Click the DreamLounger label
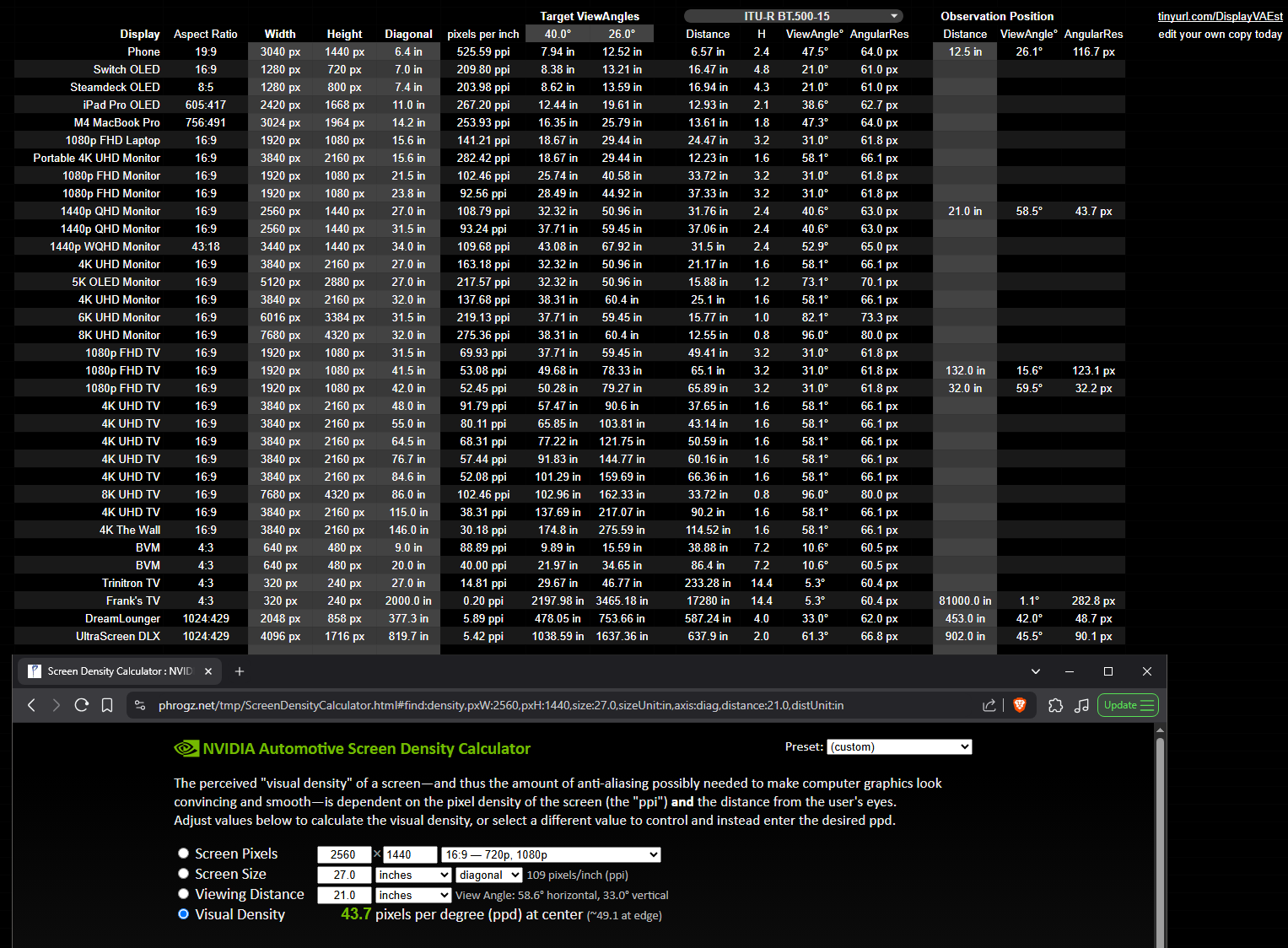The image size is (1288, 948). (x=122, y=618)
